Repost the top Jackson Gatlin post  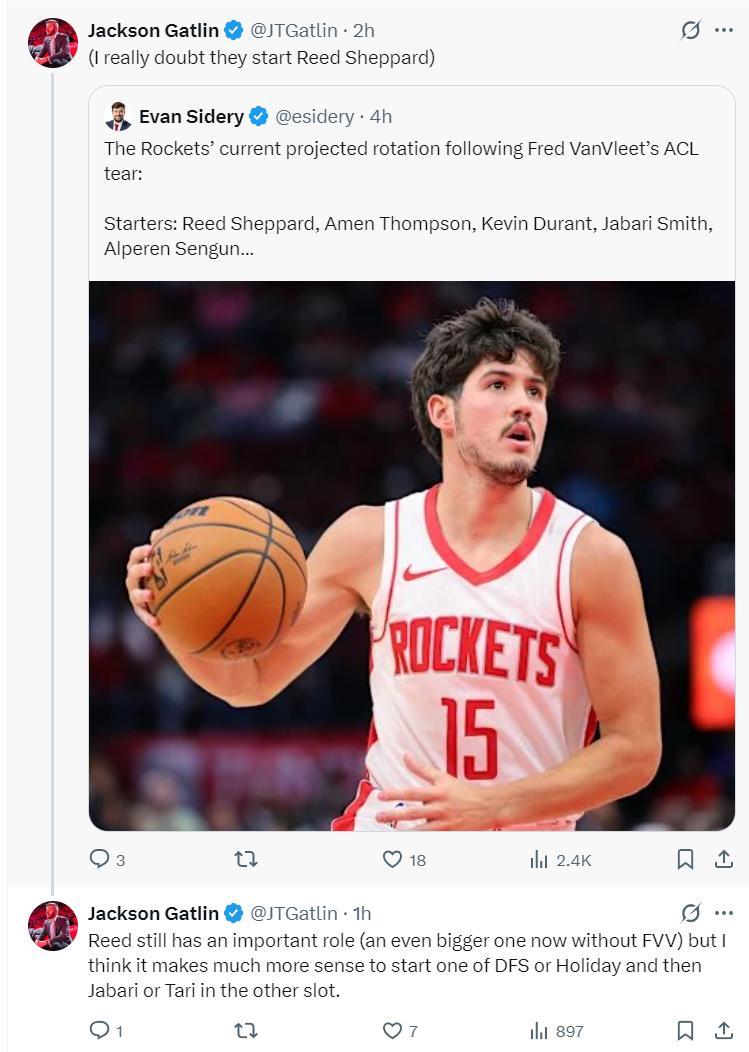click(245, 859)
